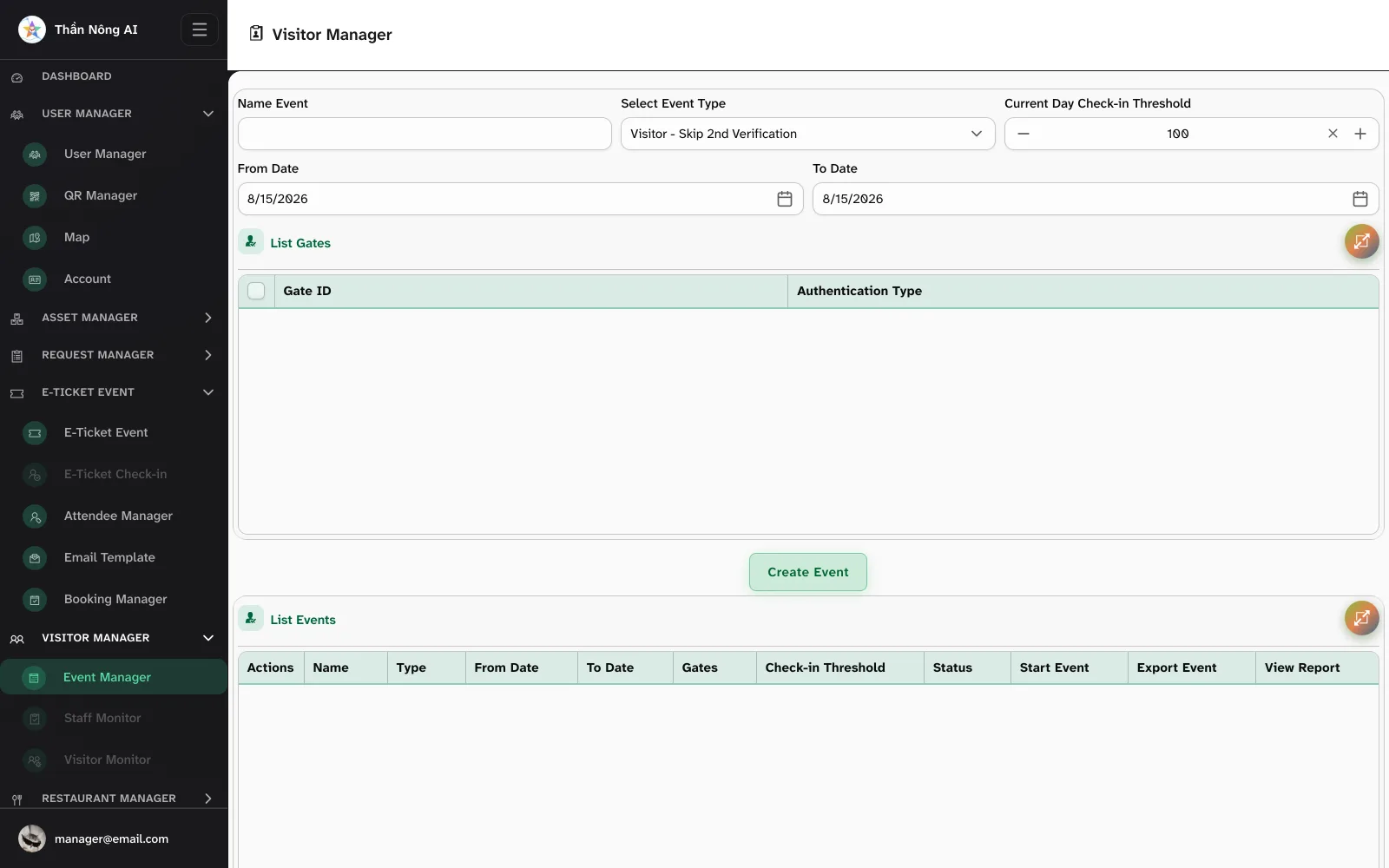The image size is (1389, 868).
Task: Click the Visitor Manager page title icon
Action: pos(256,33)
